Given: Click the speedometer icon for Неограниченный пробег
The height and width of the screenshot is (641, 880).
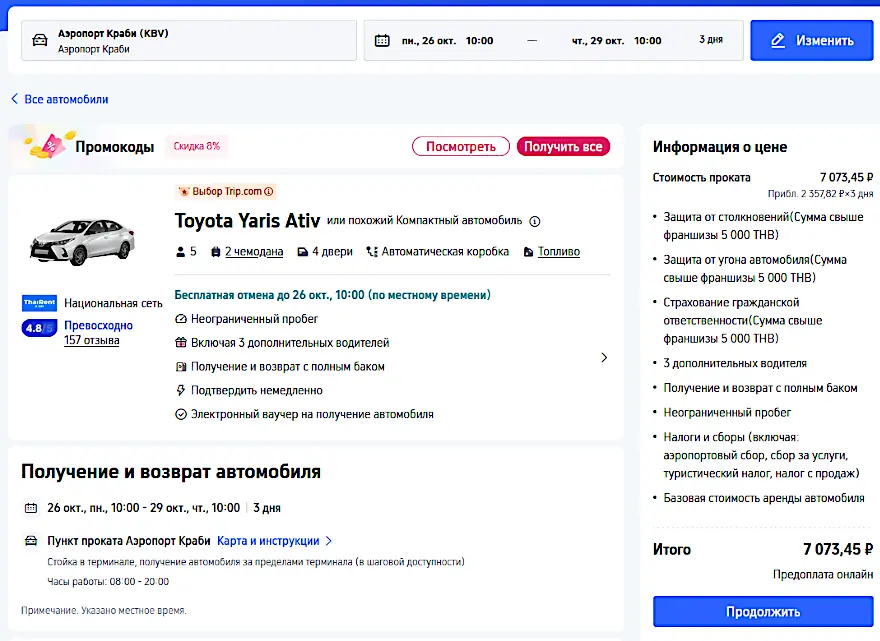Looking at the screenshot, I should (x=181, y=319).
